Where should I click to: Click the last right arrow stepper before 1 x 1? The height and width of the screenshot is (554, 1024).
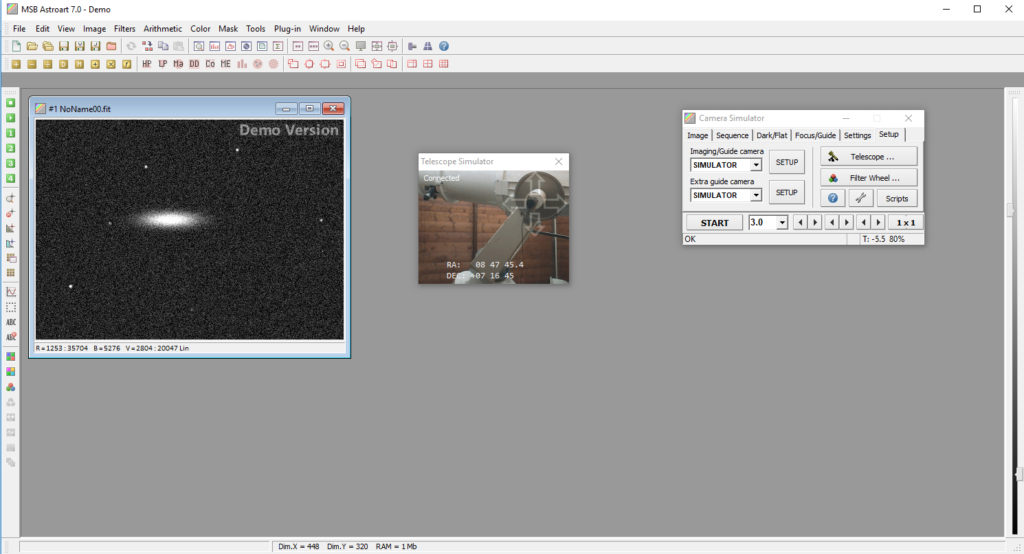coord(878,223)
